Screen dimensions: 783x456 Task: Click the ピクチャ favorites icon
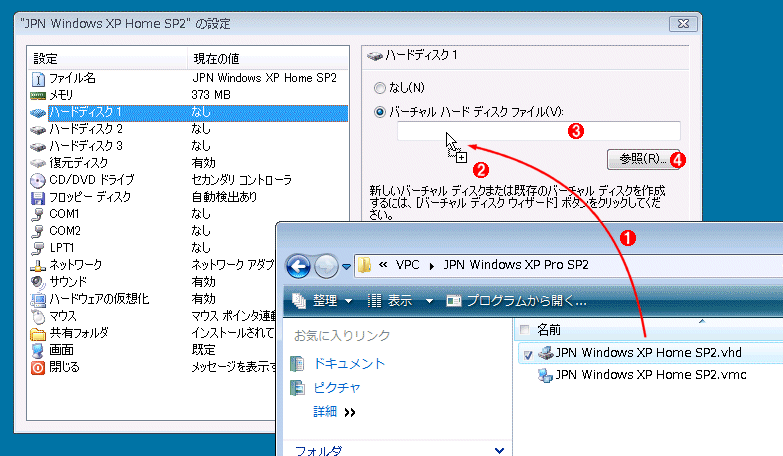pos(298,388)
